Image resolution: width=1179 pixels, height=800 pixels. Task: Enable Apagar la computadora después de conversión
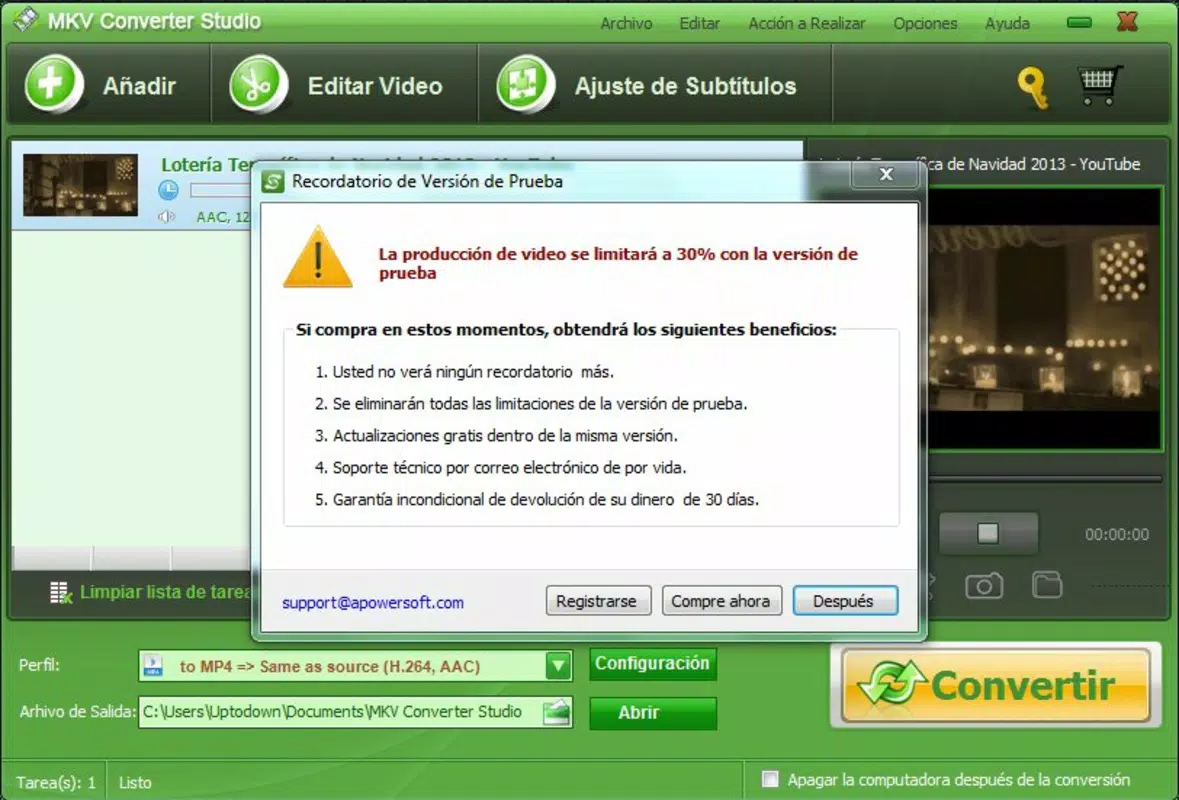[x=770, y=779]
